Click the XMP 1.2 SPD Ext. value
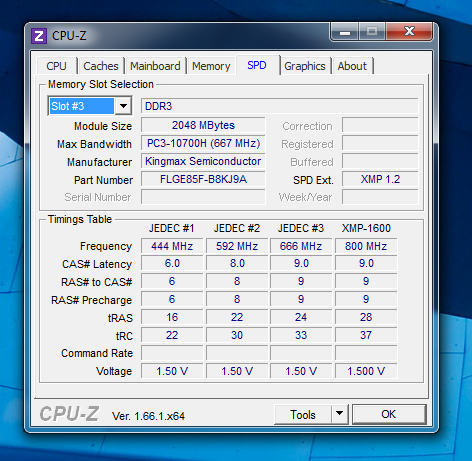Viewport: 472px width, 461px height. pyautogui.click(x=380, y=179)
